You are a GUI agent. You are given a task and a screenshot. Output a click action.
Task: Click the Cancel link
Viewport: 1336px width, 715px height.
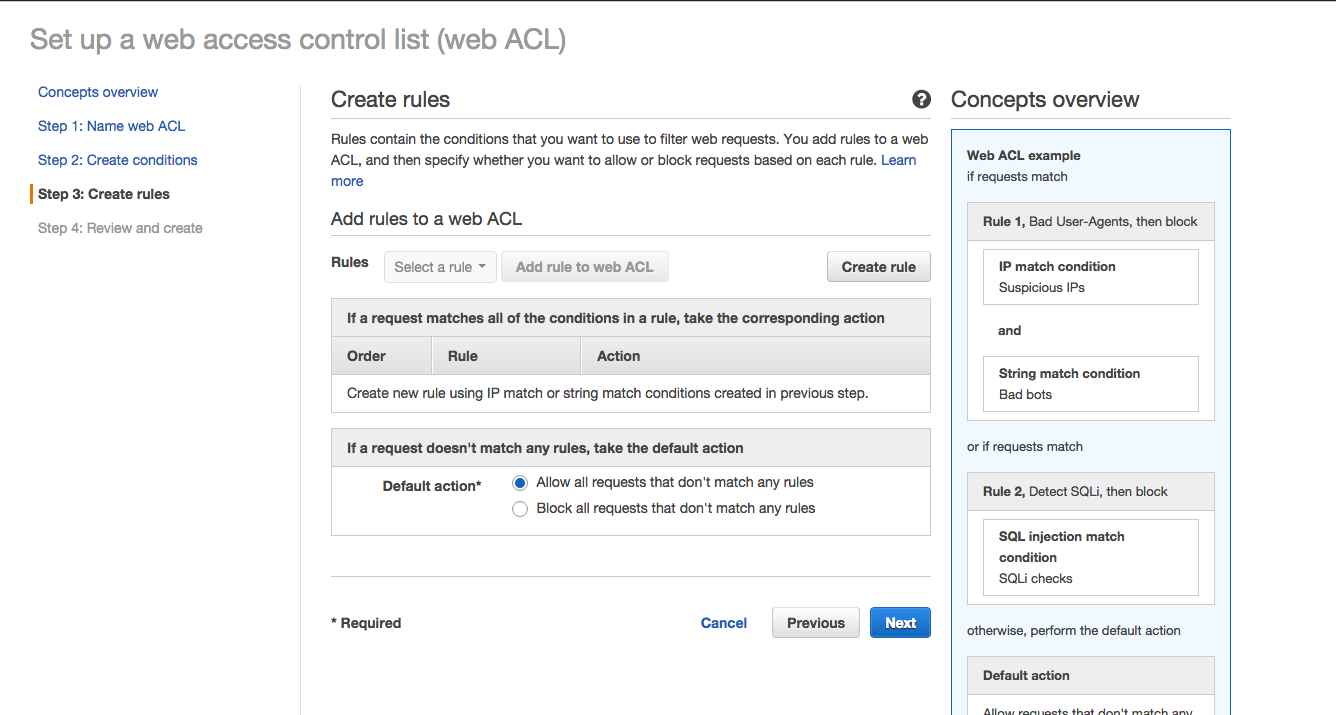724,623
